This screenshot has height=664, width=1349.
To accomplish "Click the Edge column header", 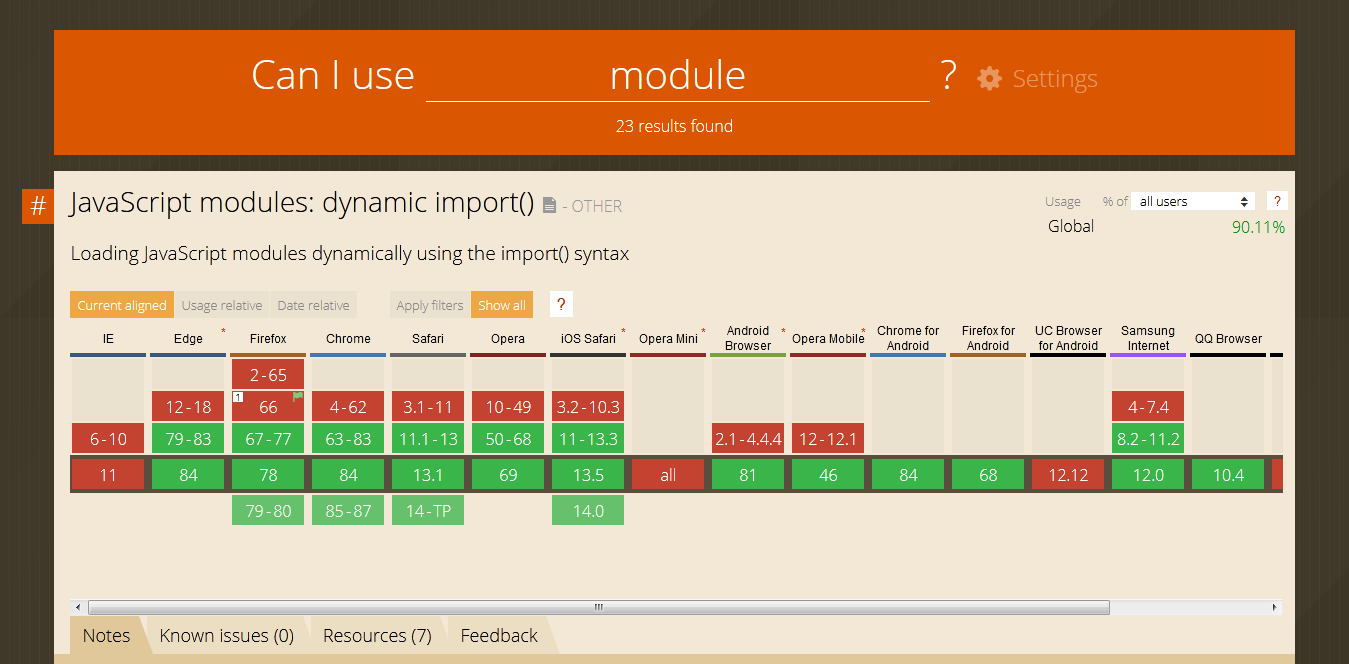I will (x=188, y=339).
